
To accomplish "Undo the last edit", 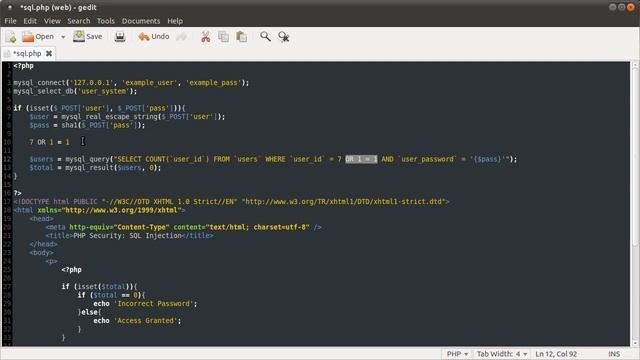I will pos(153,37).
